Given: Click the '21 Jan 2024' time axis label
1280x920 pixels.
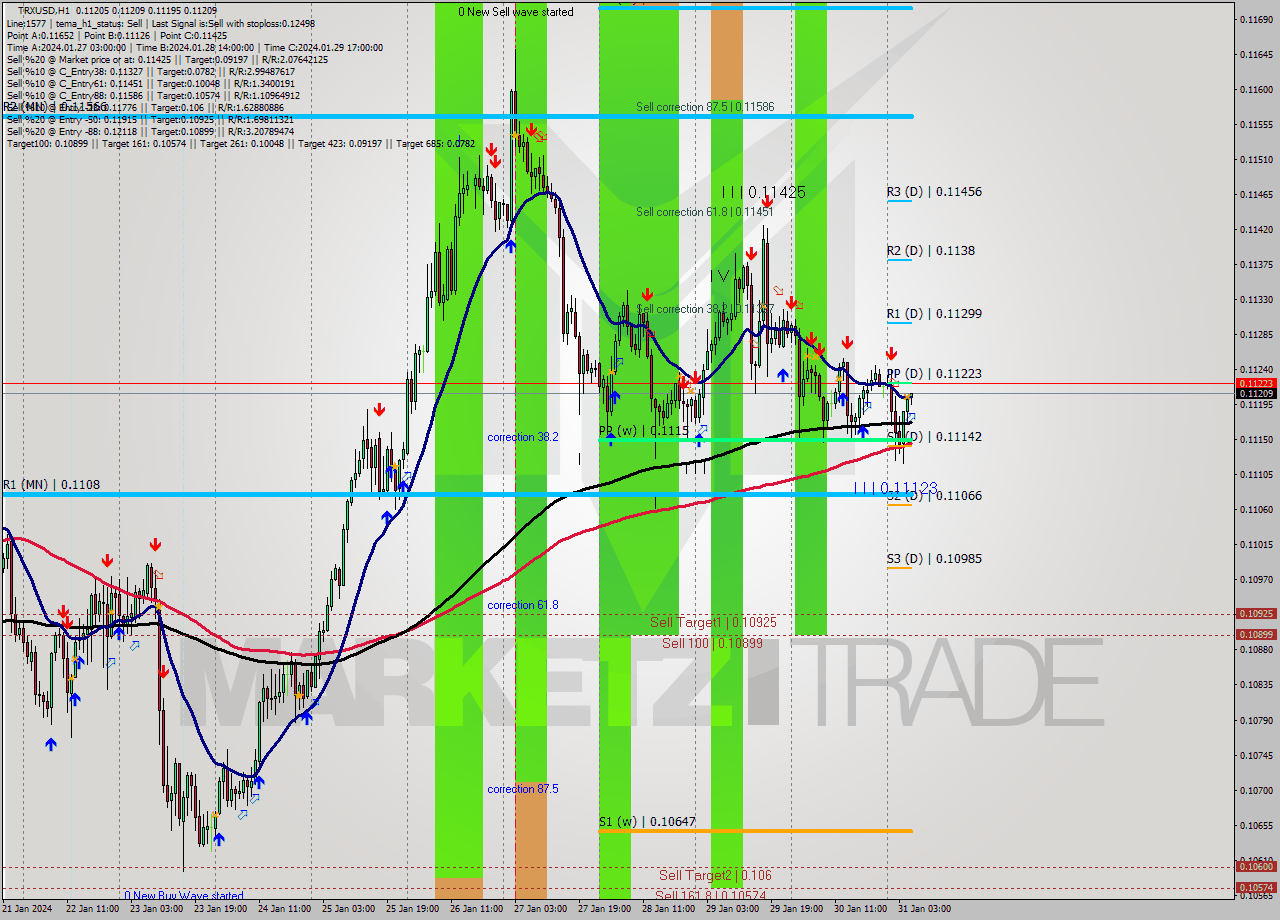Looking at the screenshot, I should (x=28, y=910).
